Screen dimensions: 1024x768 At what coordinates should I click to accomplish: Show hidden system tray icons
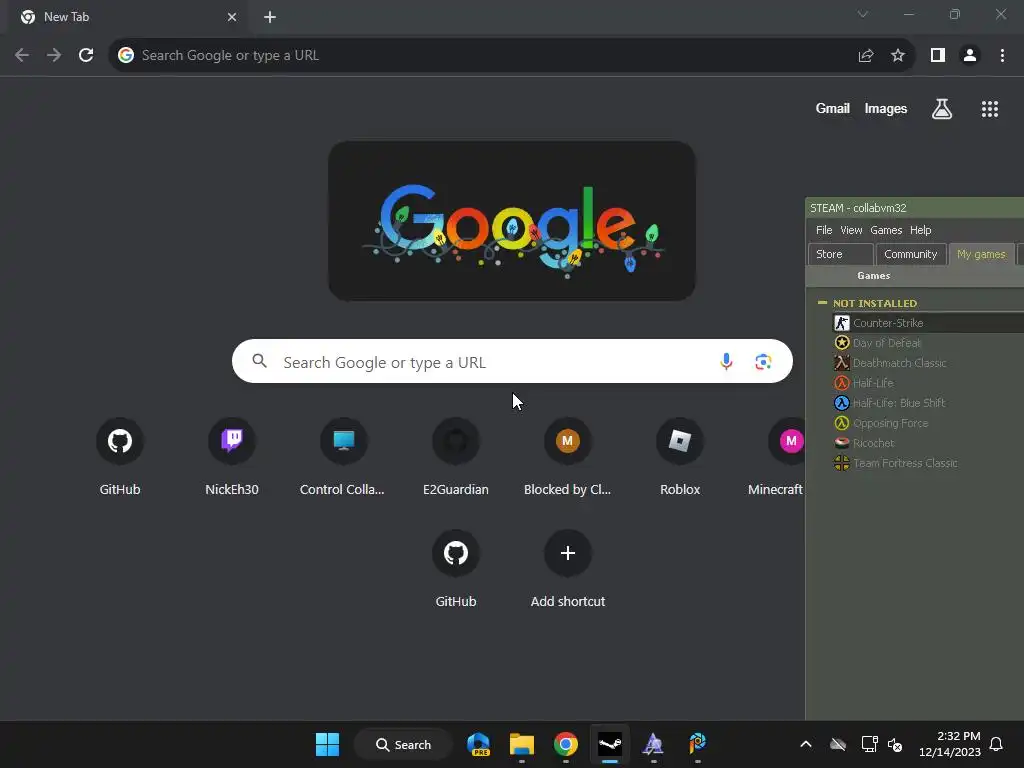[806, 744]
